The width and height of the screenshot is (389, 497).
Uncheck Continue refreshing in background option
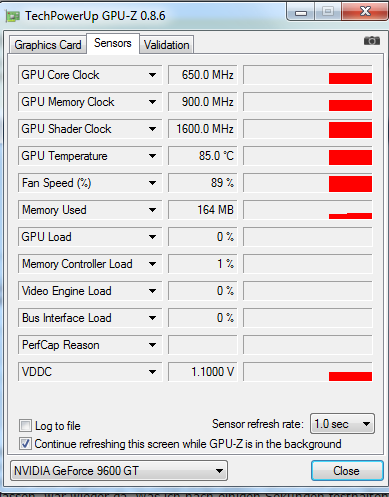coord(25,444)
